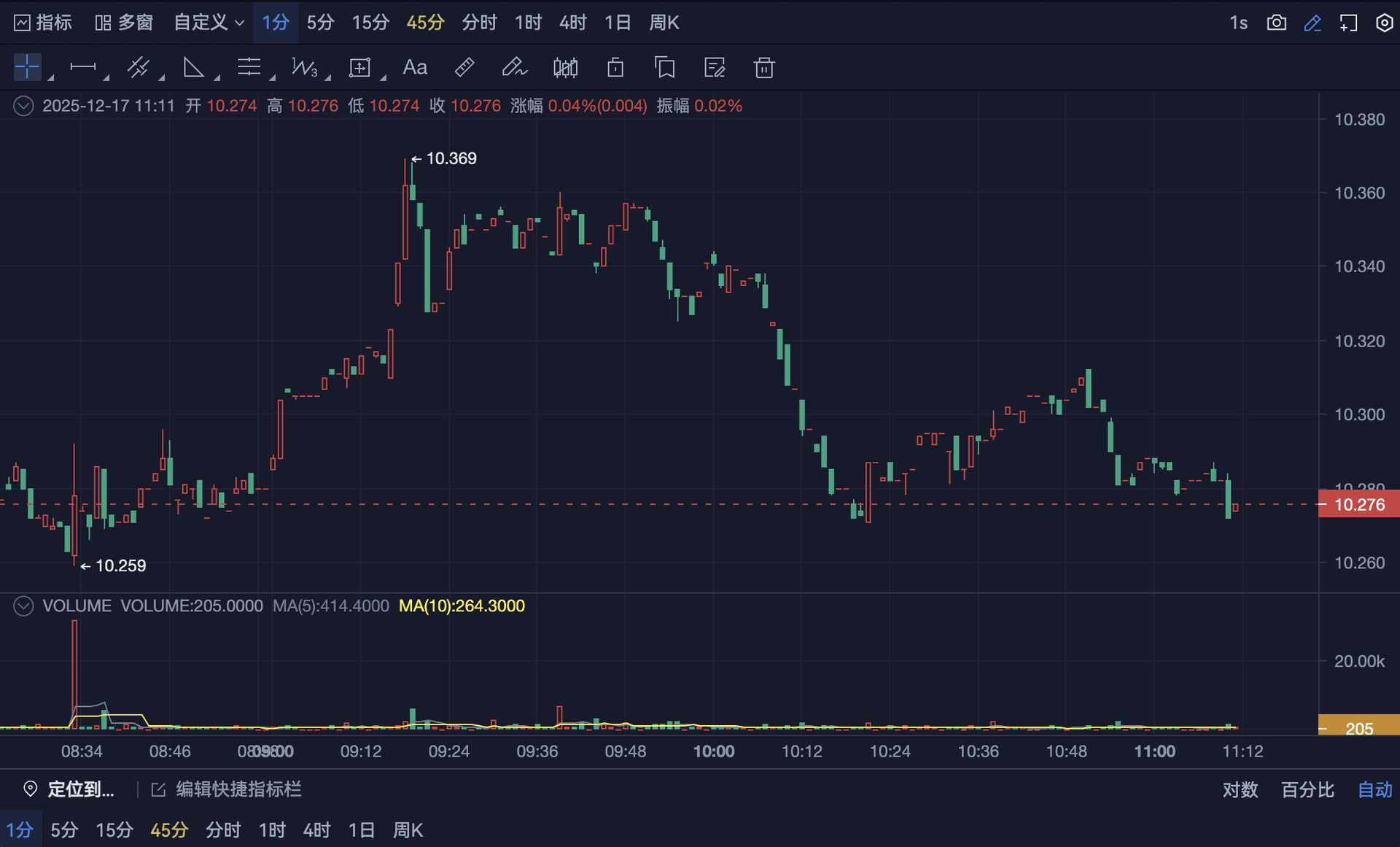Select the horizontal line segment tool
Image resolution: width=1400 pixels, height=847 pixels.
click(82, 67)
